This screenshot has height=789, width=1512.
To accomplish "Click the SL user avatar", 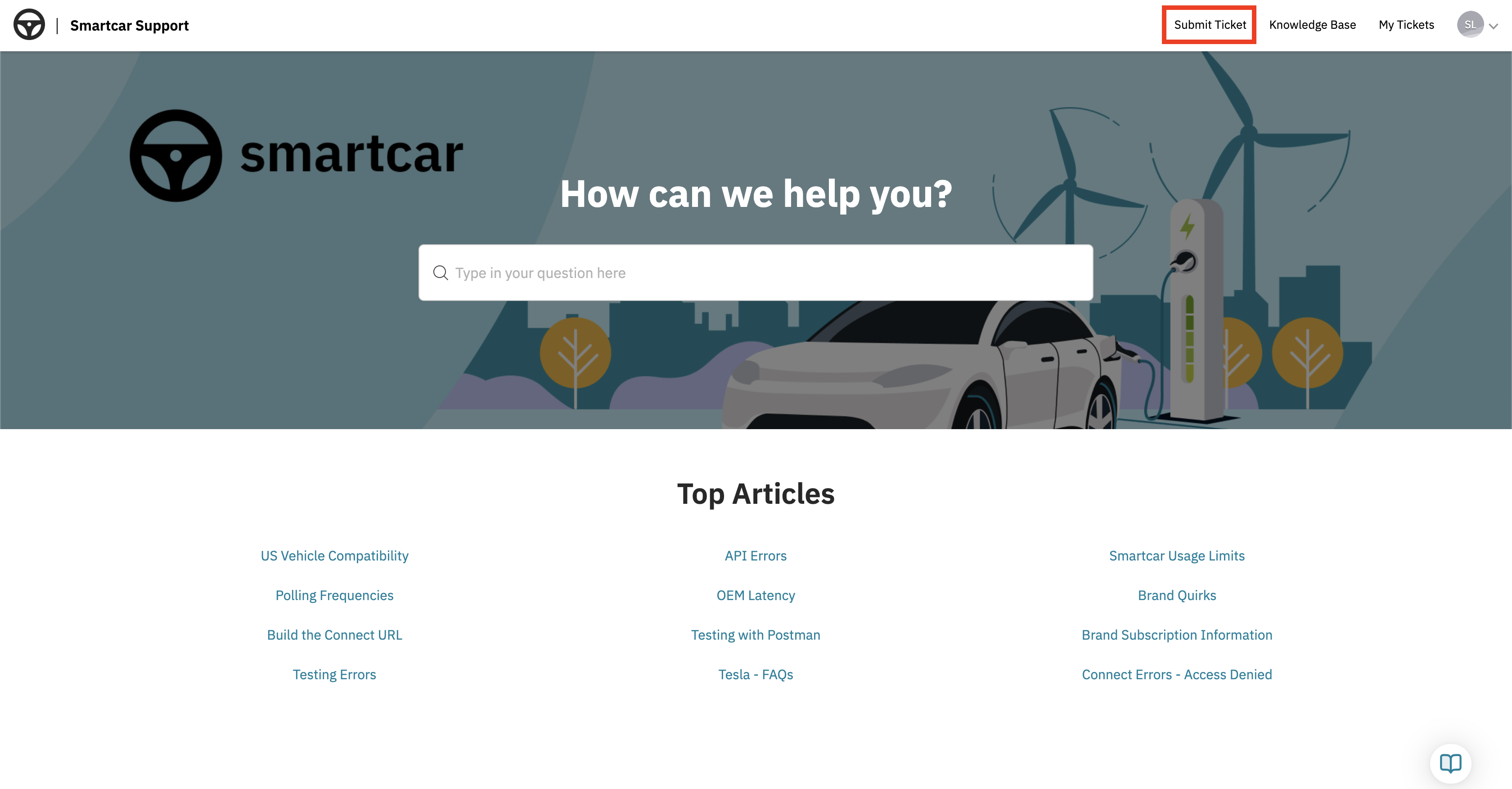I will click(x=1470, y=25).
